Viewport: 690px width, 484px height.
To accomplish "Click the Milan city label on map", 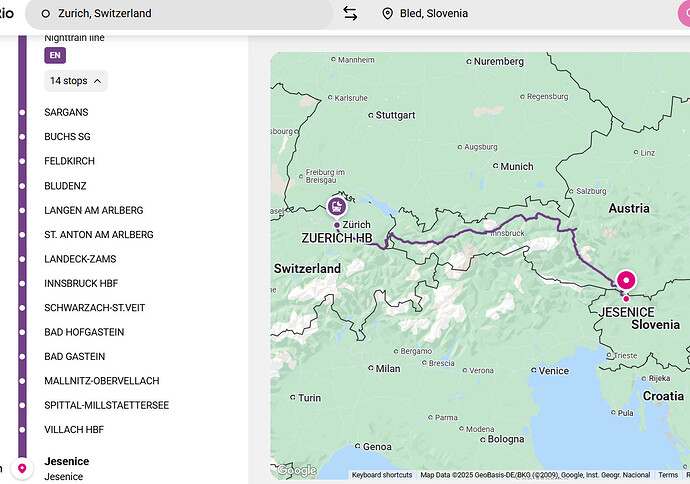I will click(x=388, y=369).
